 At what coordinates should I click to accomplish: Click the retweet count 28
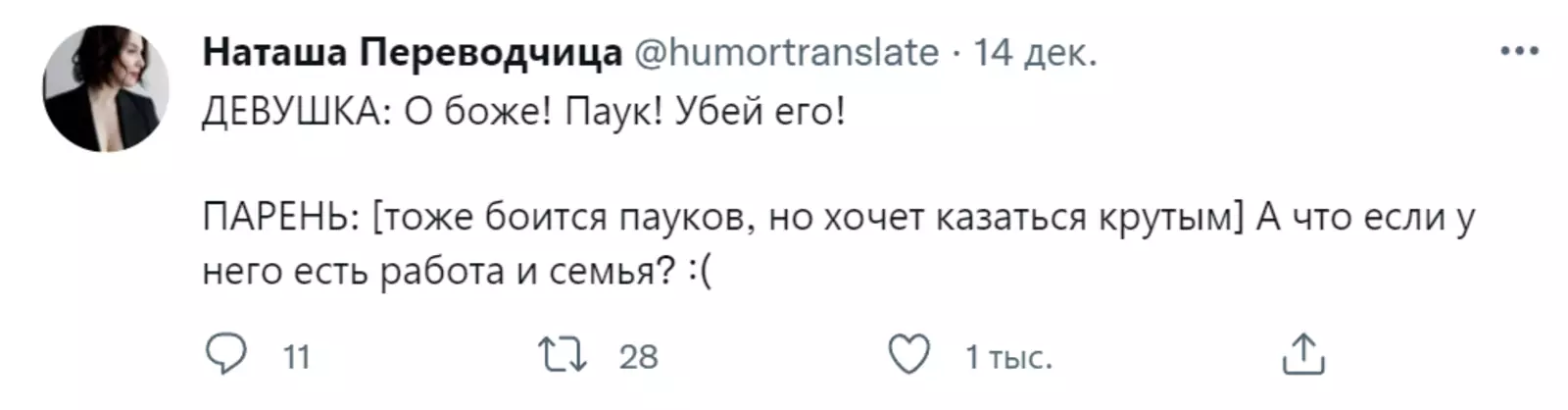pyautogui.click(x=638, y=357)
